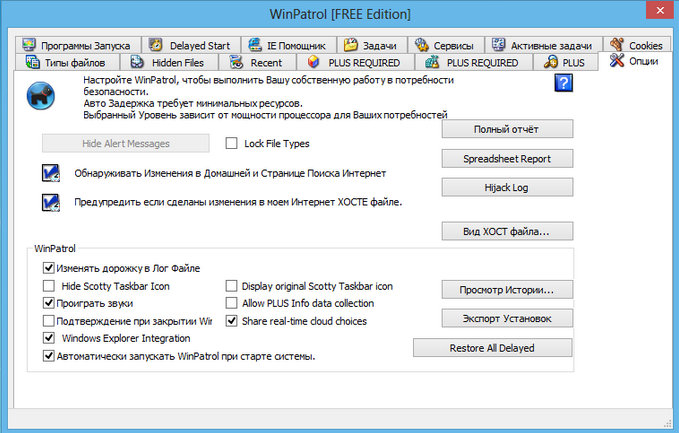Click the window resize grip corner
This screenshot has width=679, height=433.
667,423
